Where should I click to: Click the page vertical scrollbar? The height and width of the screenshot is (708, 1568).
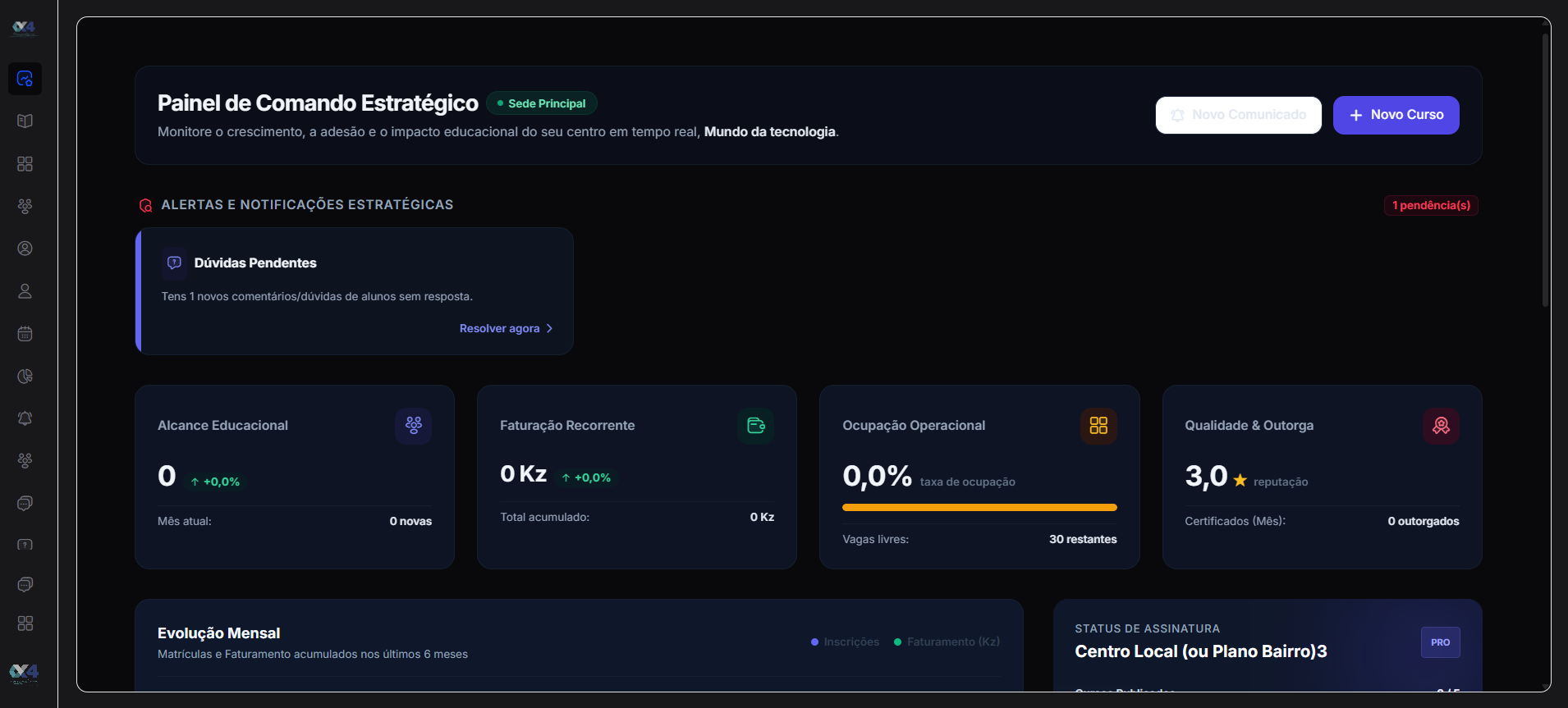click(x=1546, y=171)
